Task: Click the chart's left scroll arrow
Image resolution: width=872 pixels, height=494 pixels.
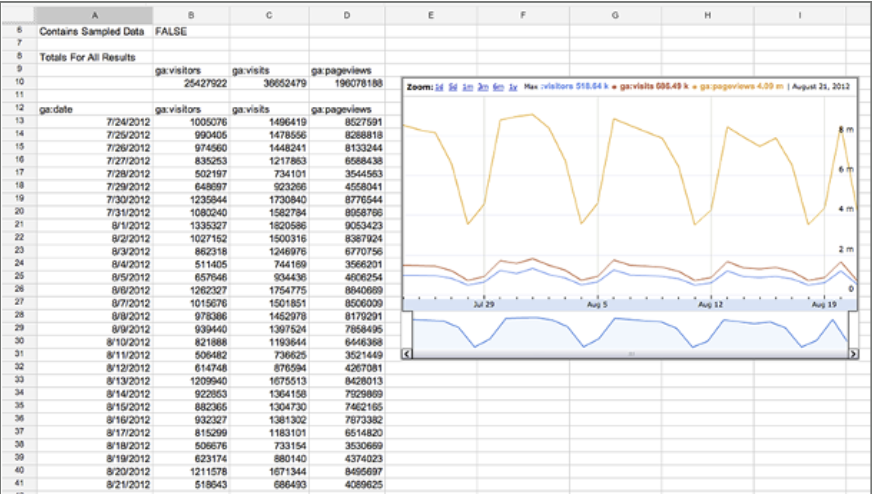Action: tap(407, 354)
